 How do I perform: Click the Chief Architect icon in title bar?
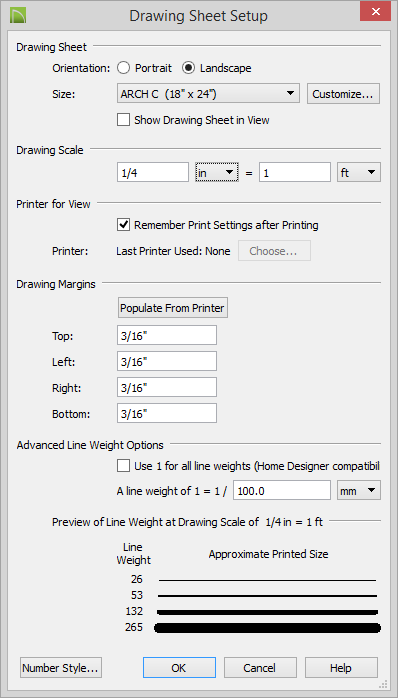coord(18,16)
